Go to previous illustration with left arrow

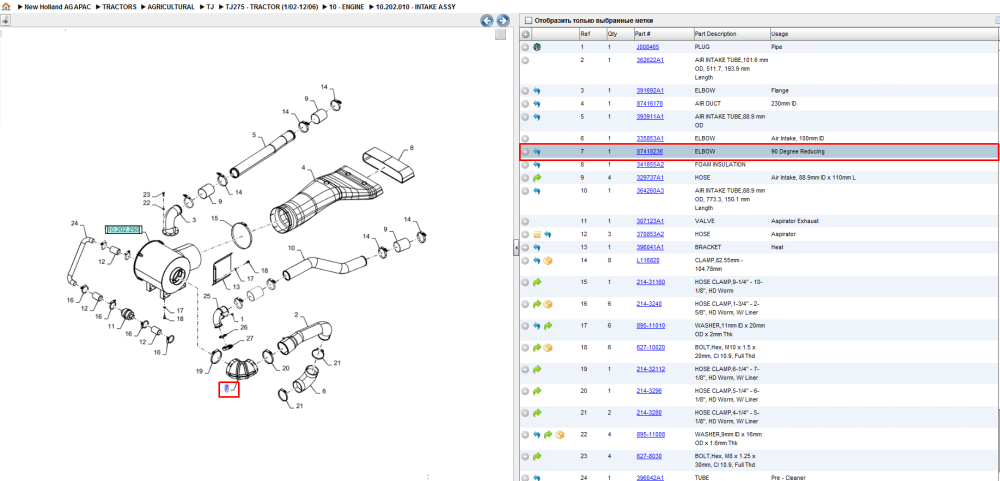pos(487,20)
